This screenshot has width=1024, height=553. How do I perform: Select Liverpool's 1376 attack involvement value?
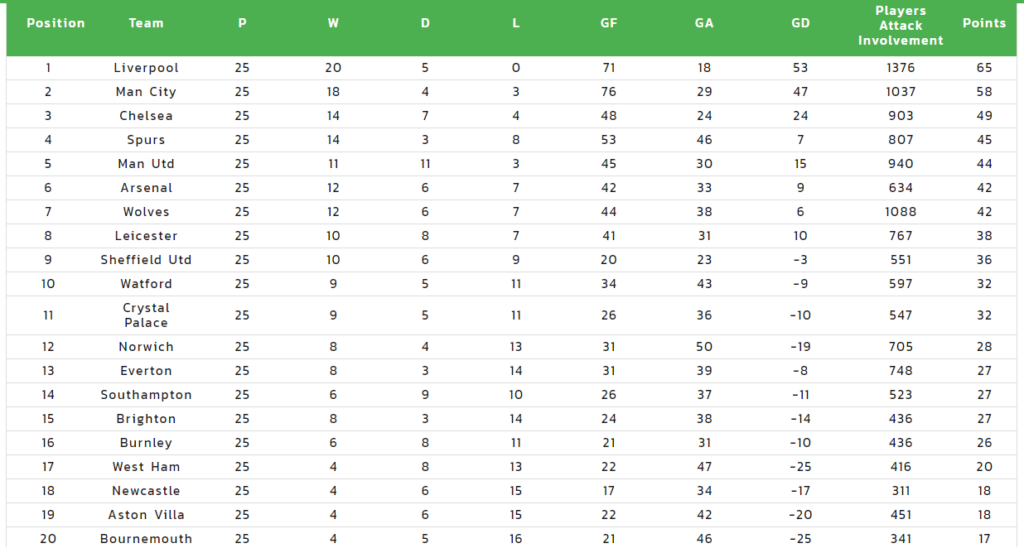coord(901,68)
